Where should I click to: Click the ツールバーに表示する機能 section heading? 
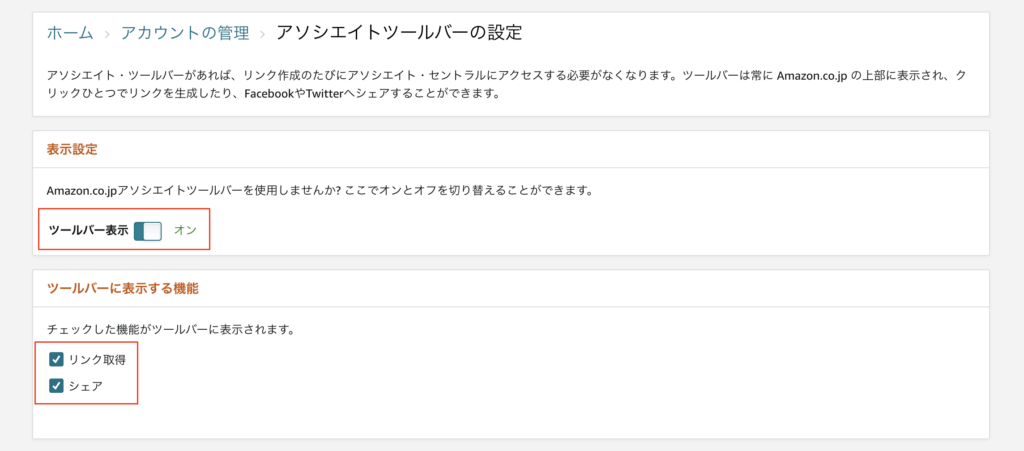tap(123, 288)
